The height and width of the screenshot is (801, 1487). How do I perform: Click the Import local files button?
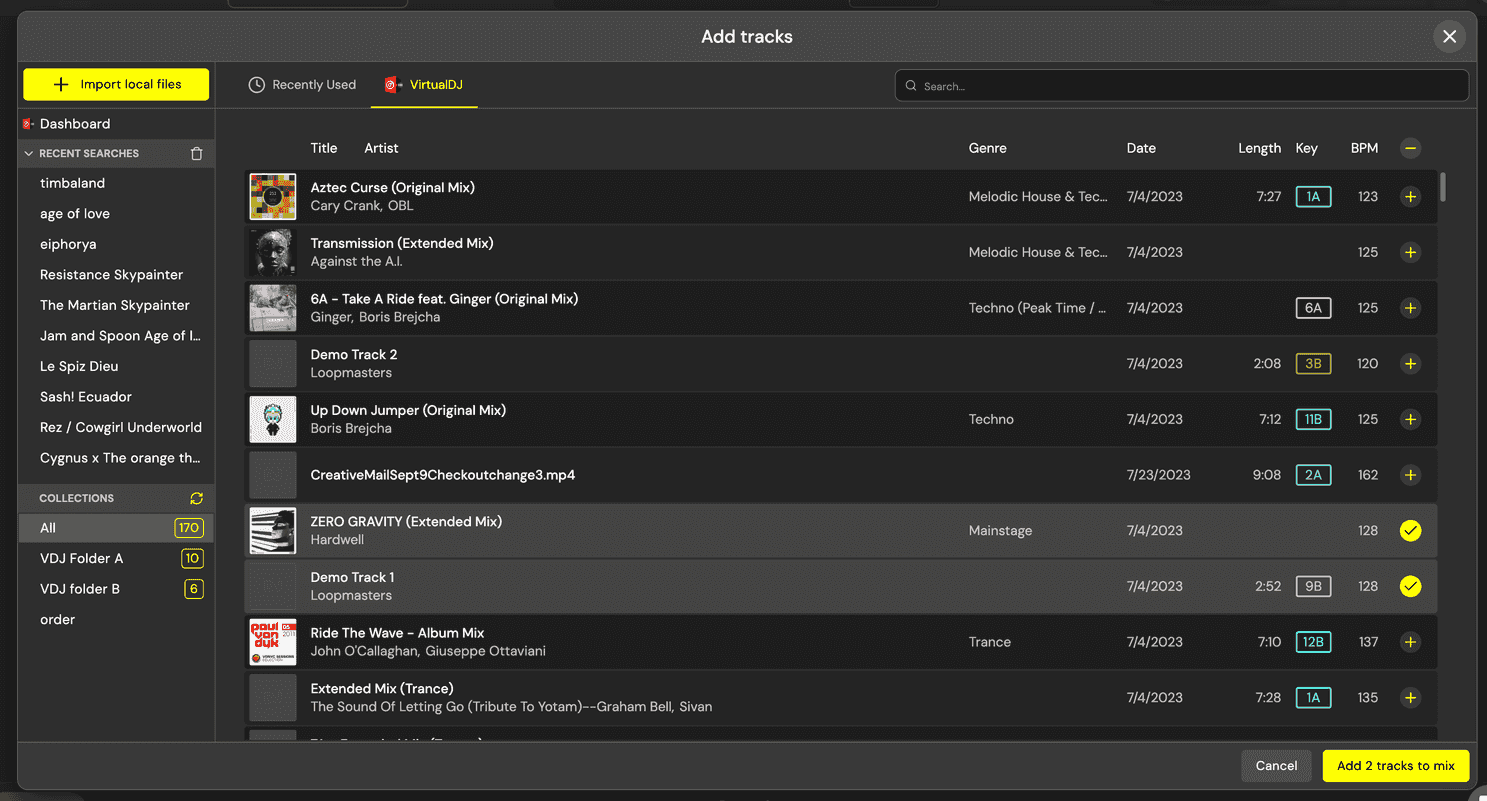point(116,85)
